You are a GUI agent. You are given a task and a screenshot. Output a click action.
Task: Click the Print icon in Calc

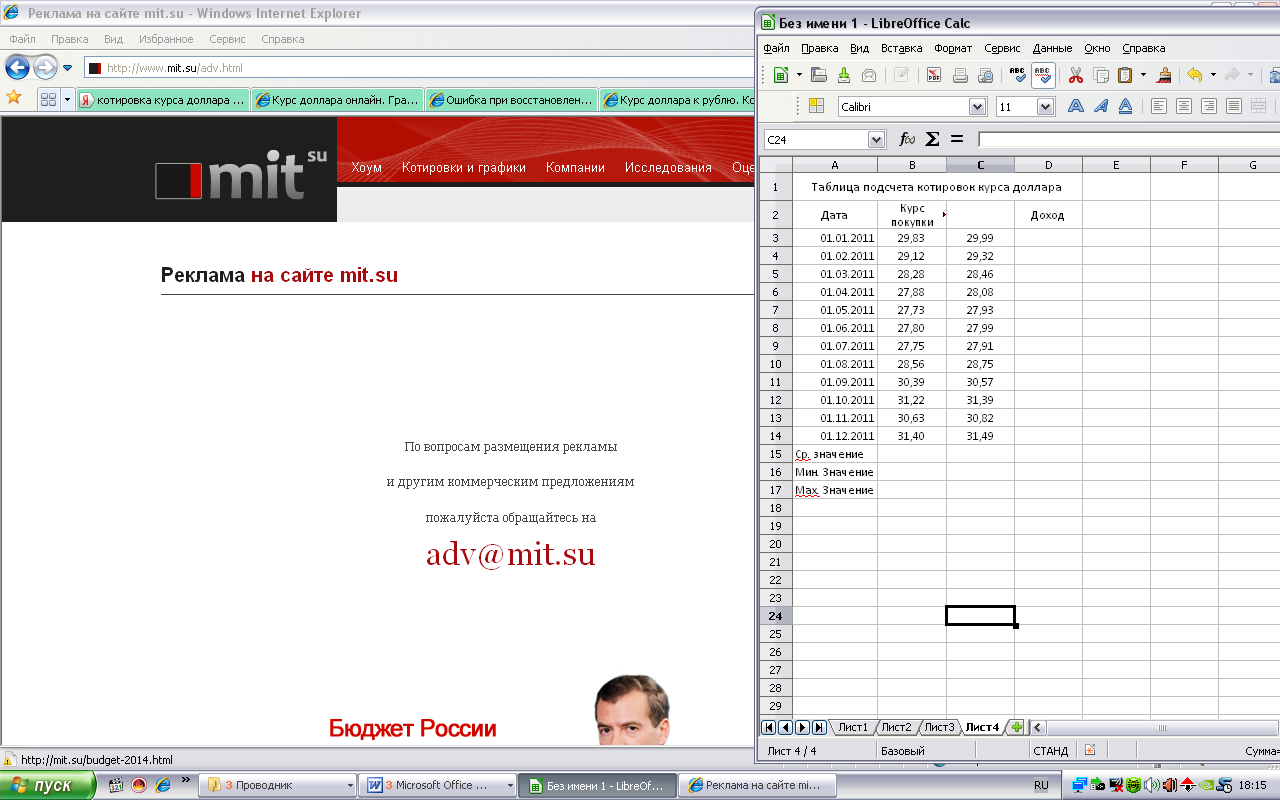(x=960, y=75)
